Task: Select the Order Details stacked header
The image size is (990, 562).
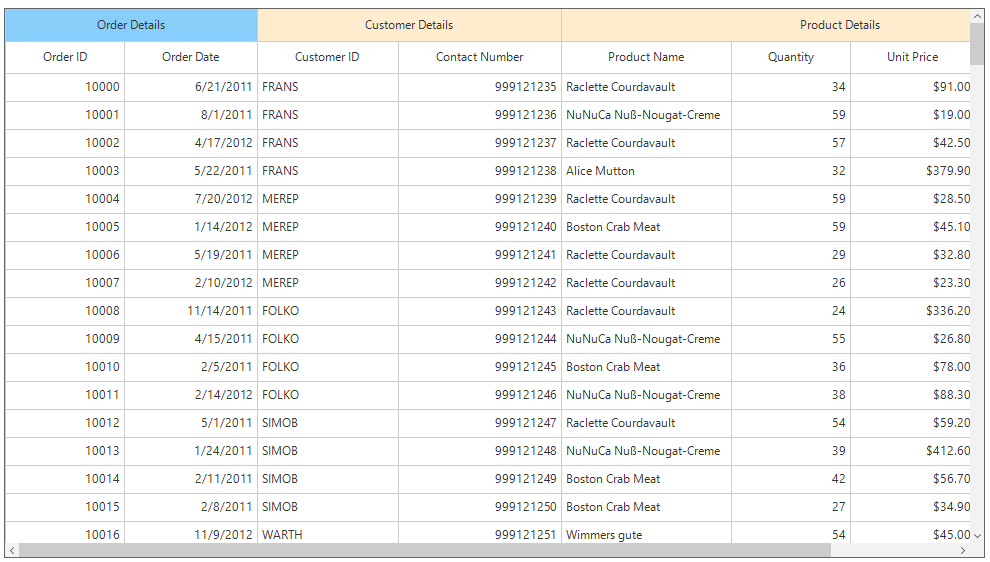Action: tap(131, 25)
